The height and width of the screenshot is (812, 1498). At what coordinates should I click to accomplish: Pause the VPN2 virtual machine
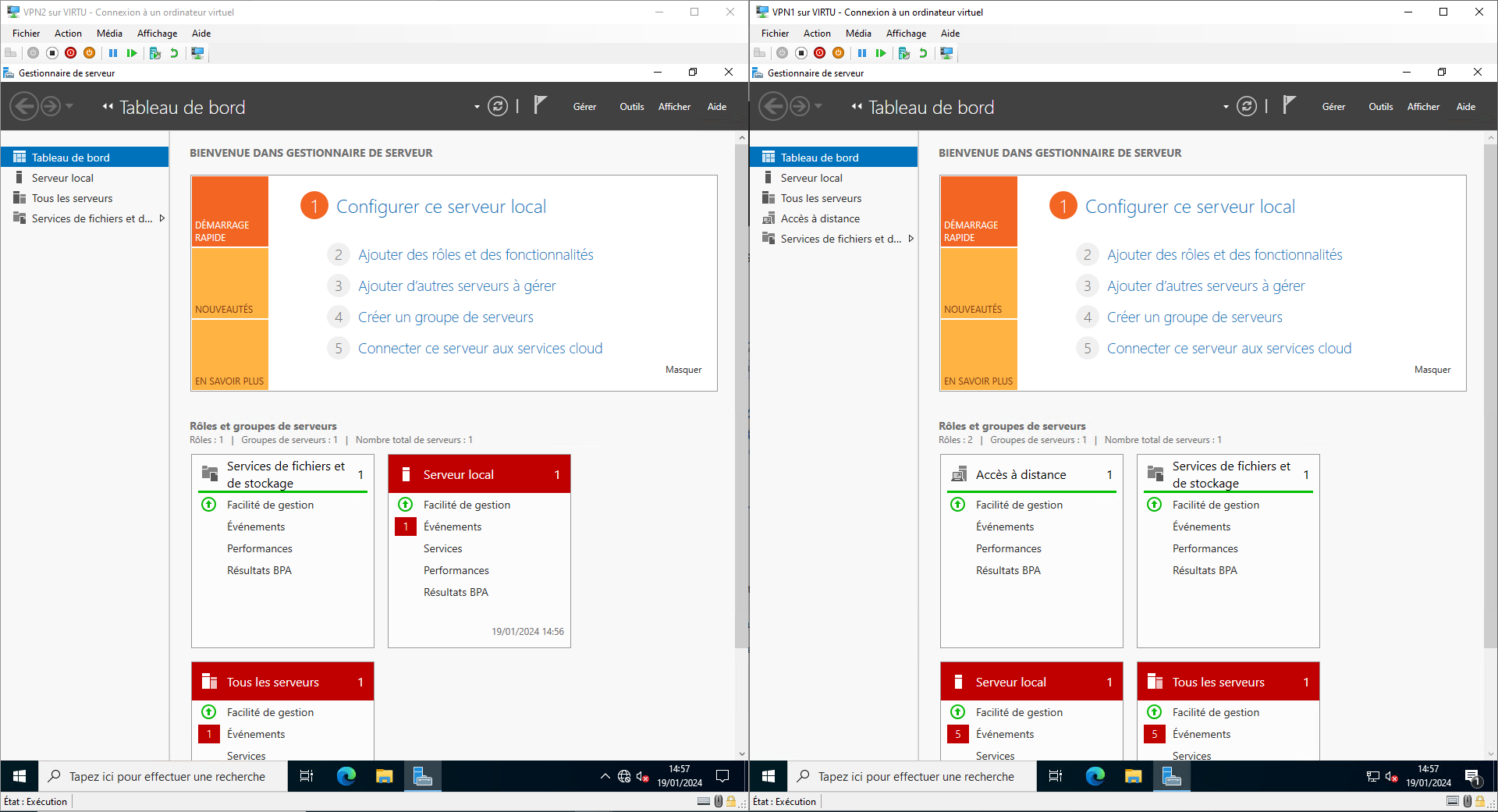(113, 53)
